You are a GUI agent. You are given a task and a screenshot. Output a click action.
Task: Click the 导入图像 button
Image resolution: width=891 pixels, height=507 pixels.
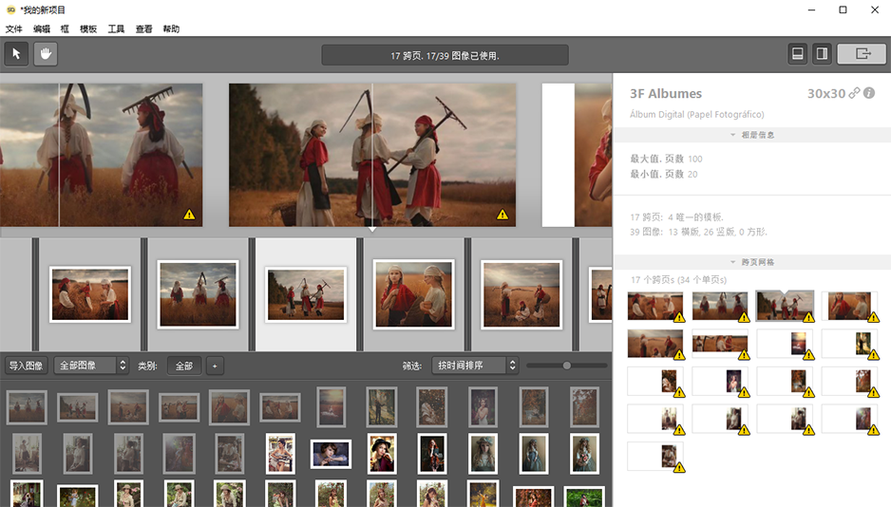coord(26,365)
